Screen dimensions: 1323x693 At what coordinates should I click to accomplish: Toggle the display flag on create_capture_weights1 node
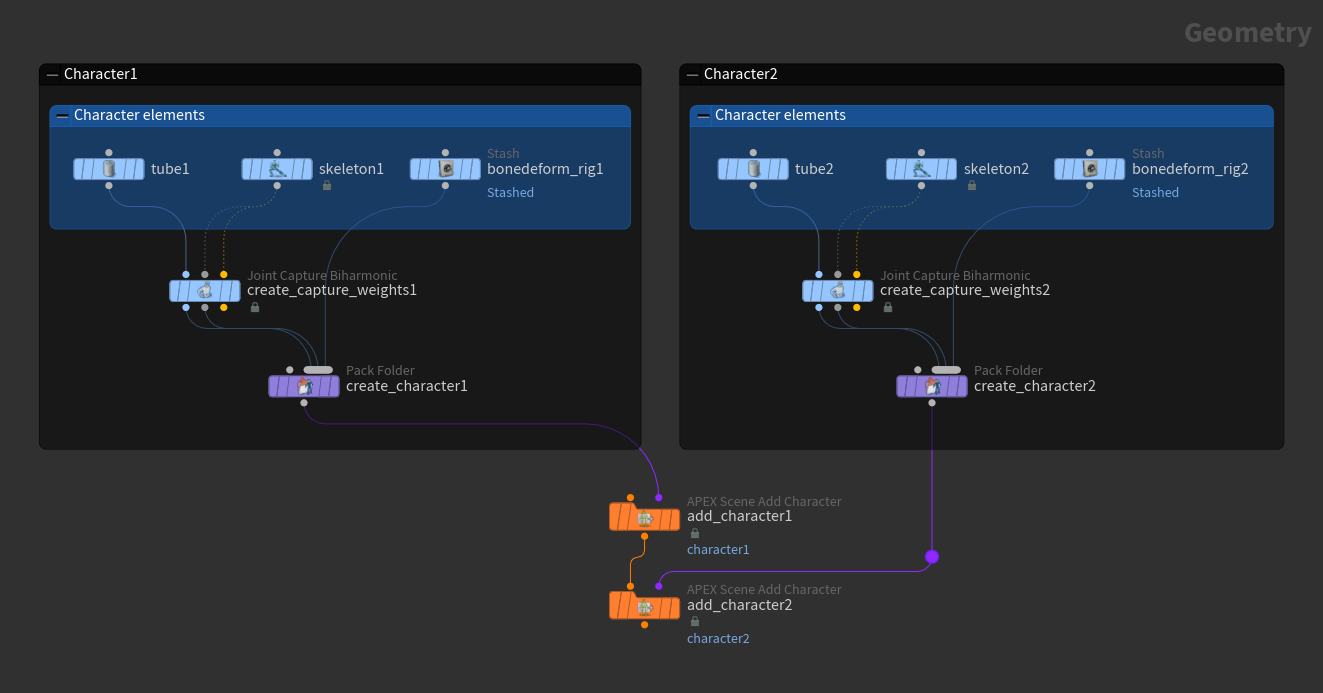click(x=233, y=291)
